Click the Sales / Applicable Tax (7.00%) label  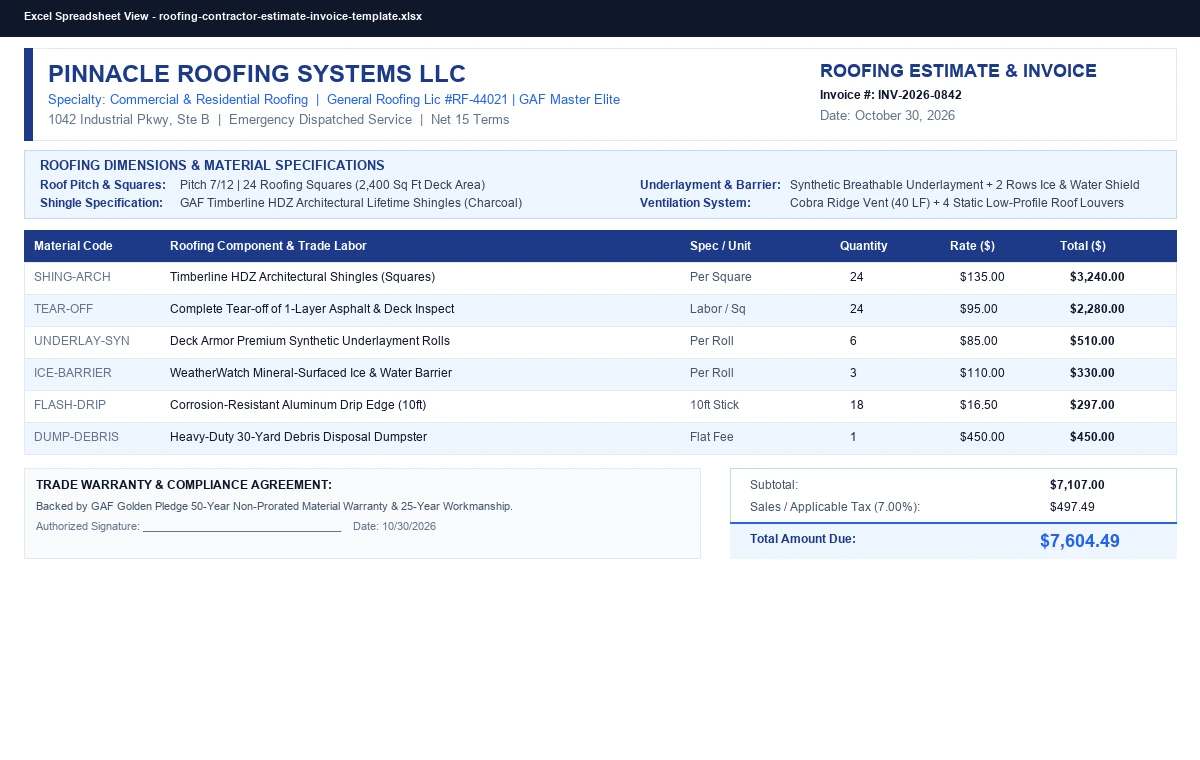[x=835, y=507]
